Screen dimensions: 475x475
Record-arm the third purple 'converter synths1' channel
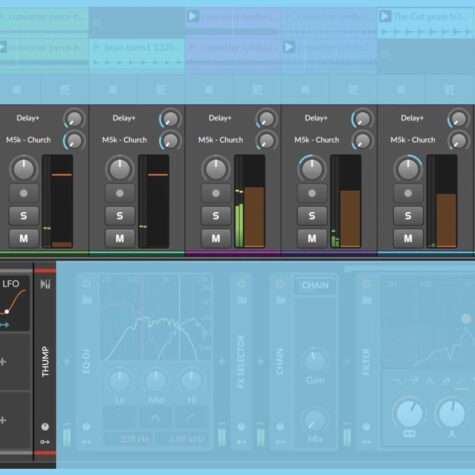tap(216, 193)
